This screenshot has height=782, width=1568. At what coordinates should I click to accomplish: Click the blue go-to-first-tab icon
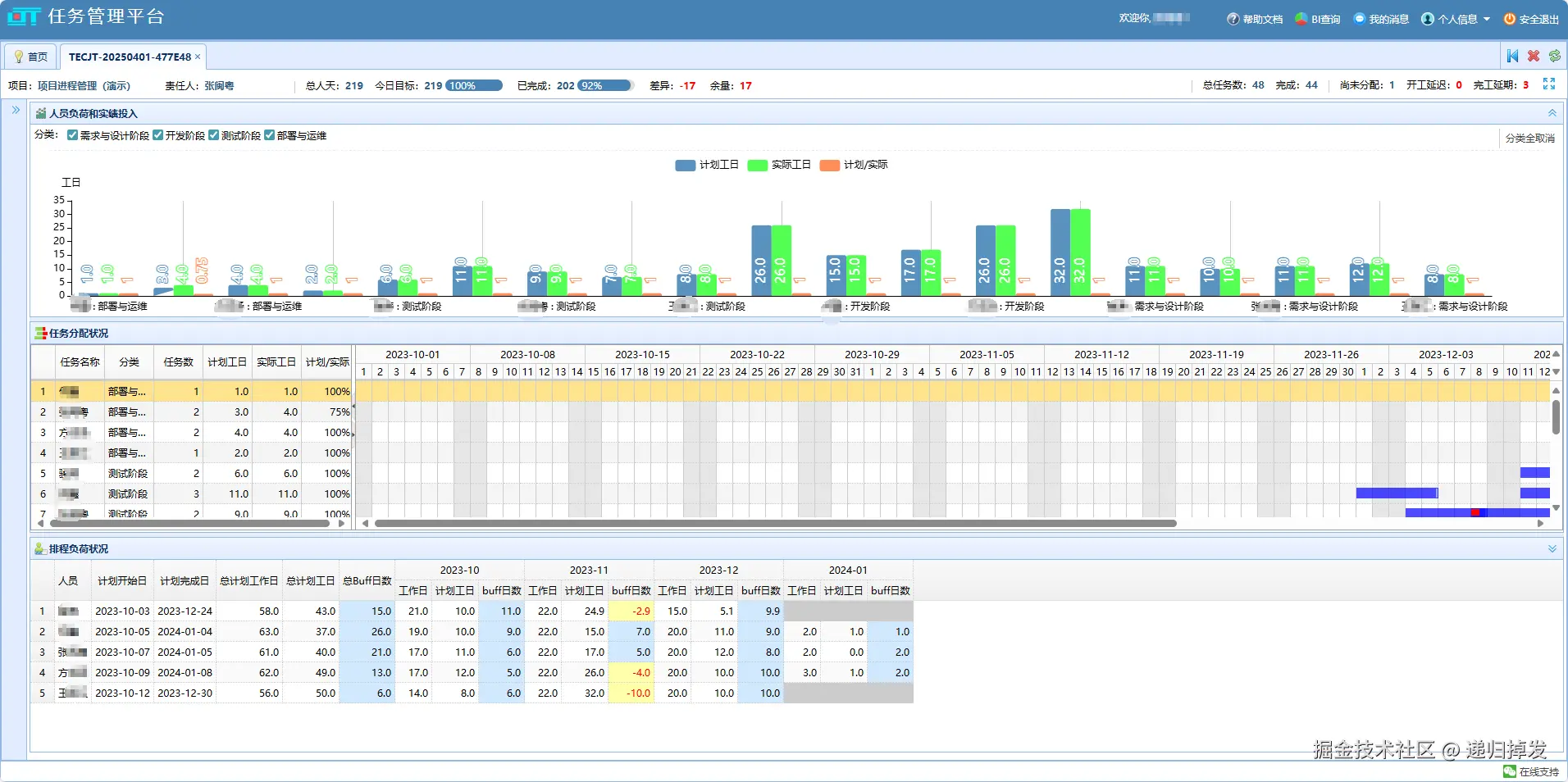pyautogui.click(x=1512, y=56)
